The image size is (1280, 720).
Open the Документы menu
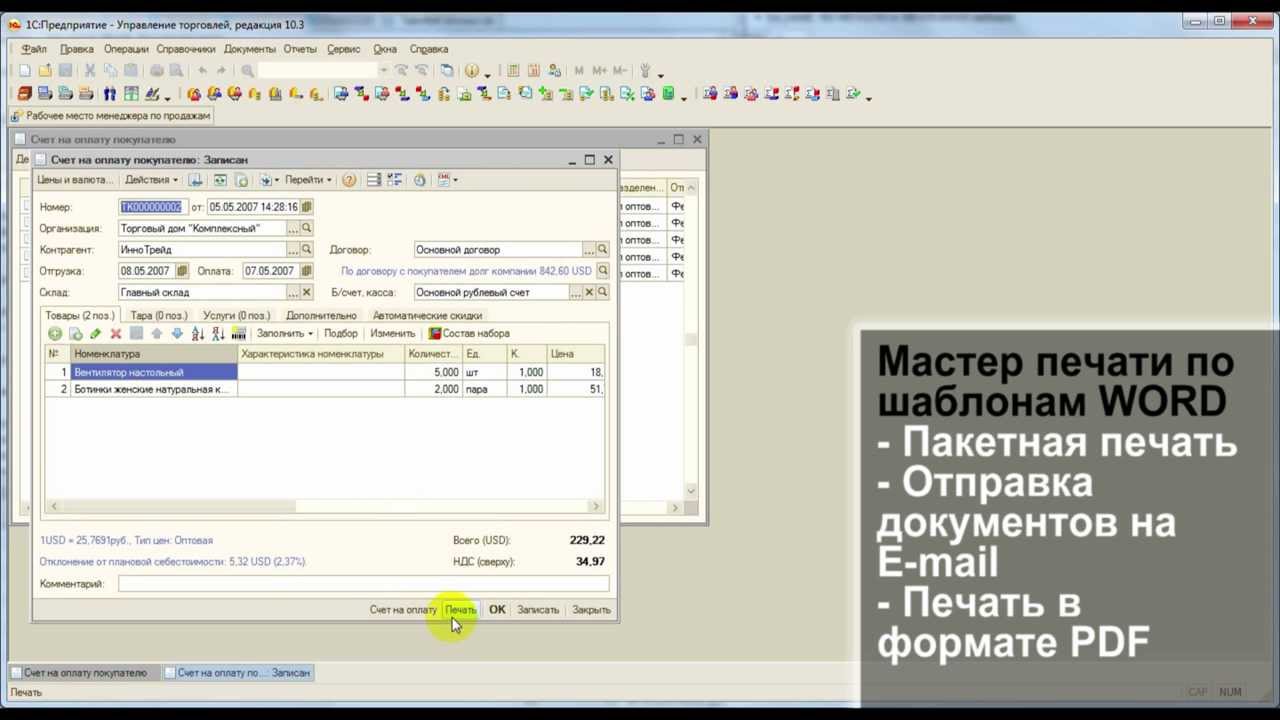(250, 49)
